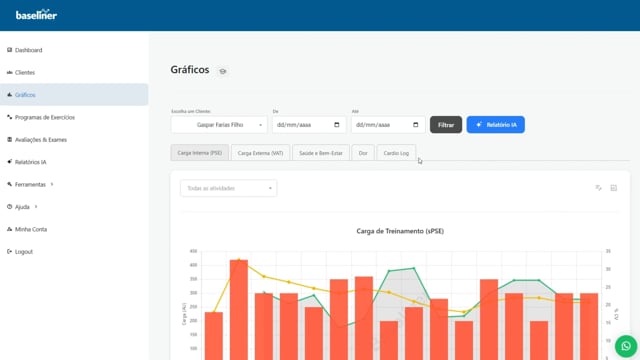Click the Logout icon in the sidebar

pyautogui.click(x=9, y=251)
